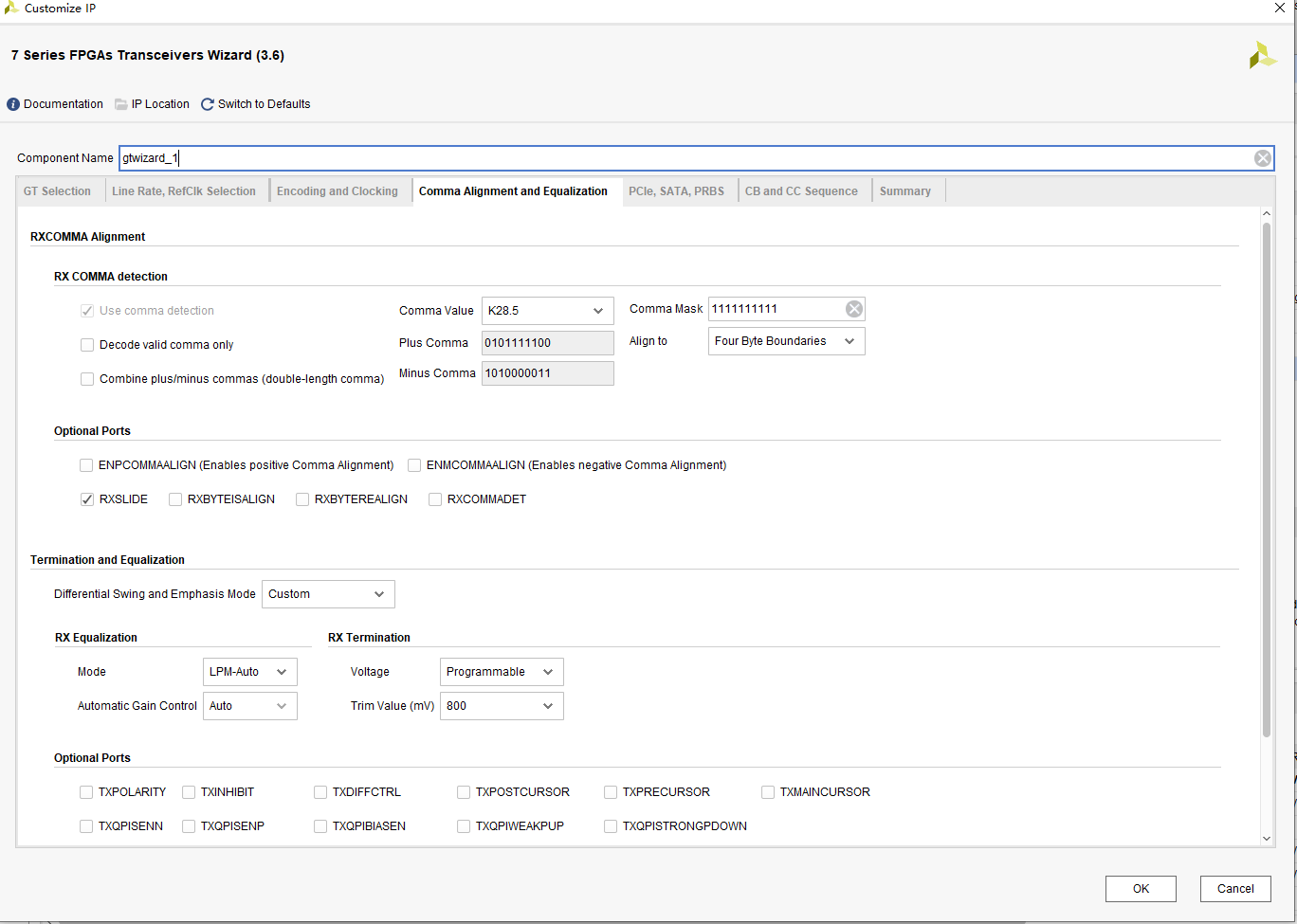Click the Switch to Defaults refresh icon
1297x924 pixels.
click(208, 104)
